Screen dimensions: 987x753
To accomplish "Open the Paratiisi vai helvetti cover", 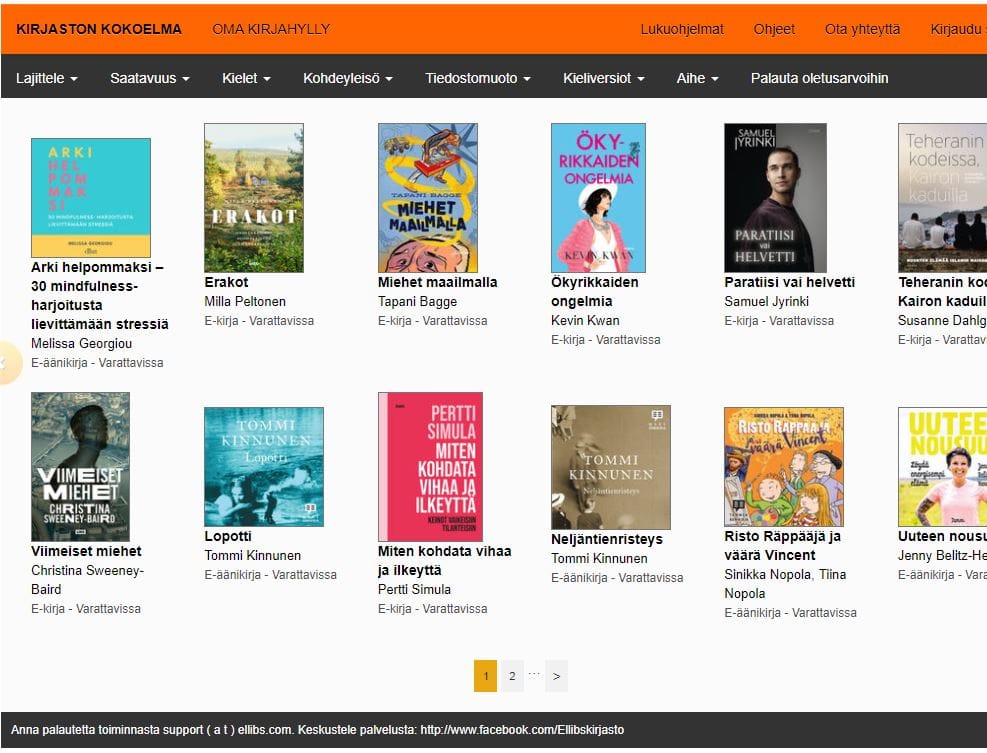I will point(775,198).
